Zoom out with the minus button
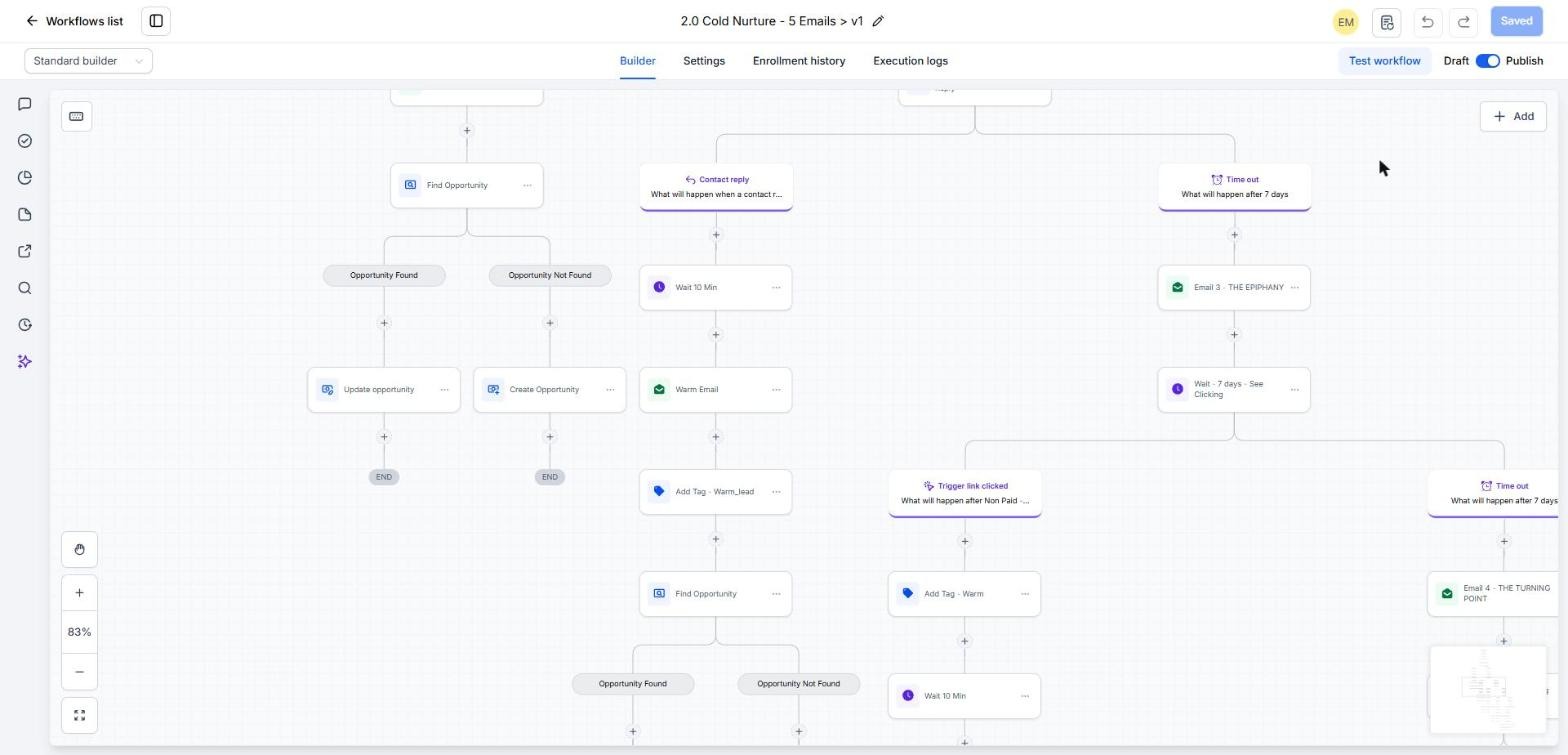Viewport: 1568px width, 755px height. tap(79, 671)
